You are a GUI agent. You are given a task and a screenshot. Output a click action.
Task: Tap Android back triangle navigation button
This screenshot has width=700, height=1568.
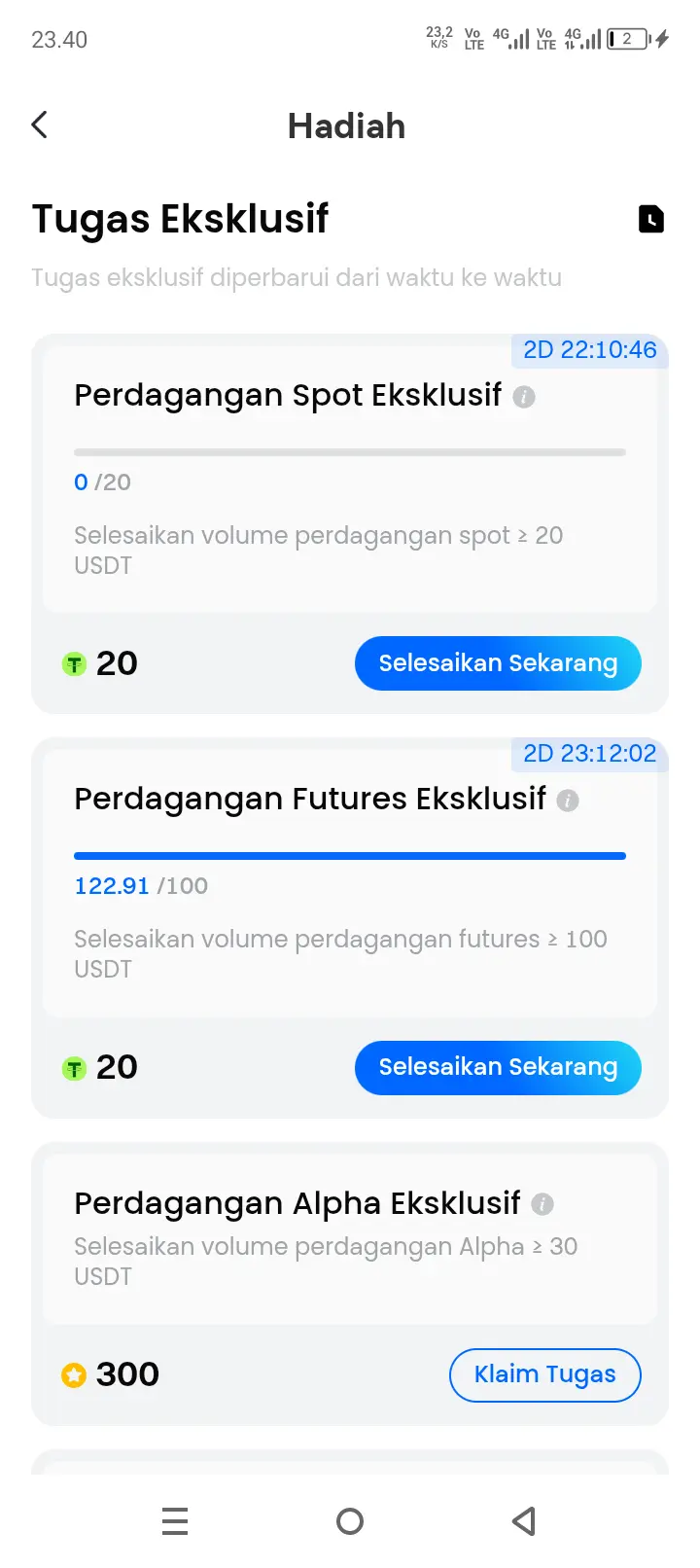click(524, 1520)
